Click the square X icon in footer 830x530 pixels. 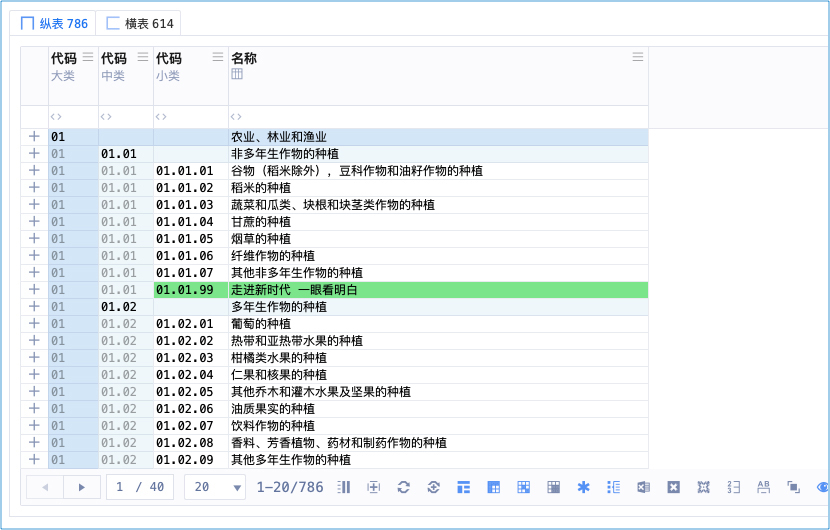pos(673,487)
